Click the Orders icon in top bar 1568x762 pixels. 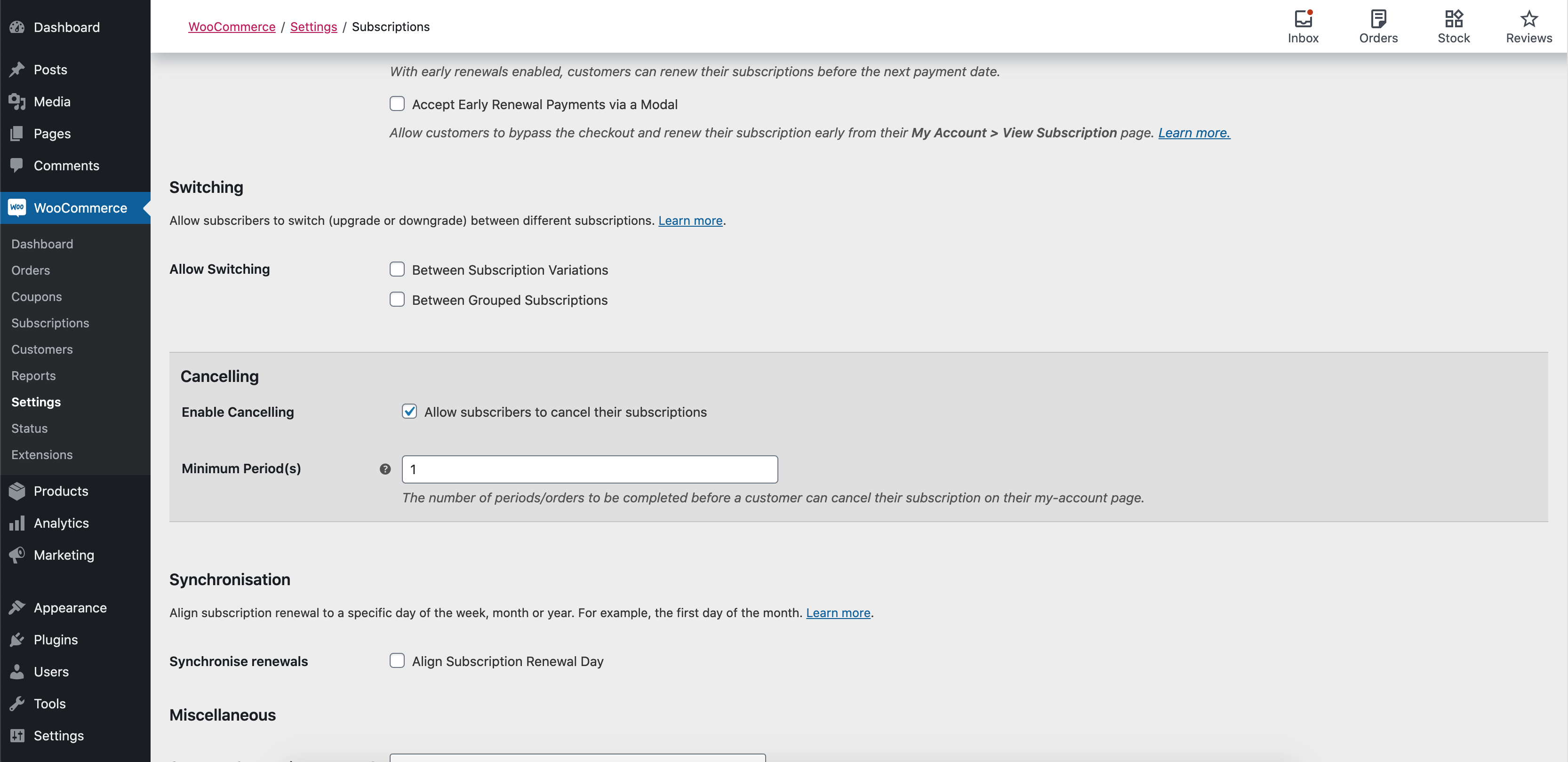tap(1378, 19)
